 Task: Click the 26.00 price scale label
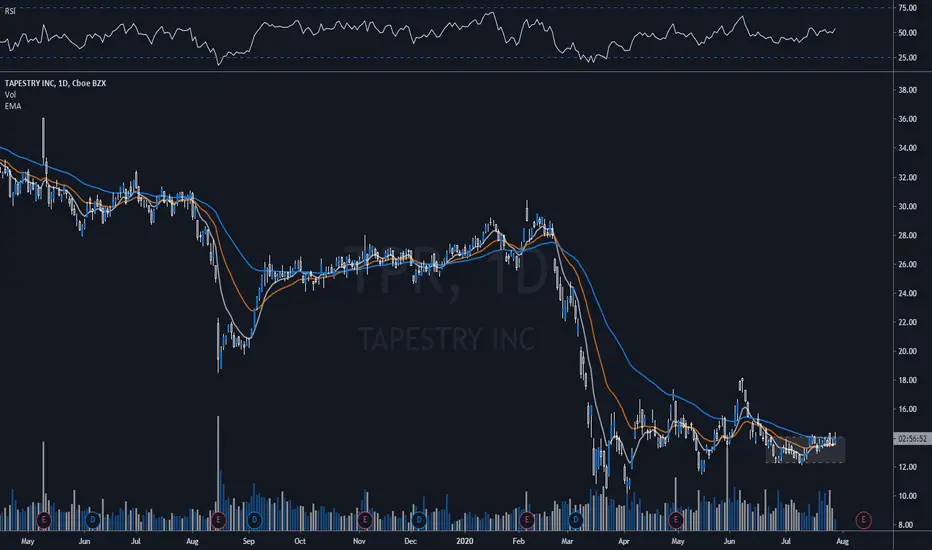(x=907, y=264)
